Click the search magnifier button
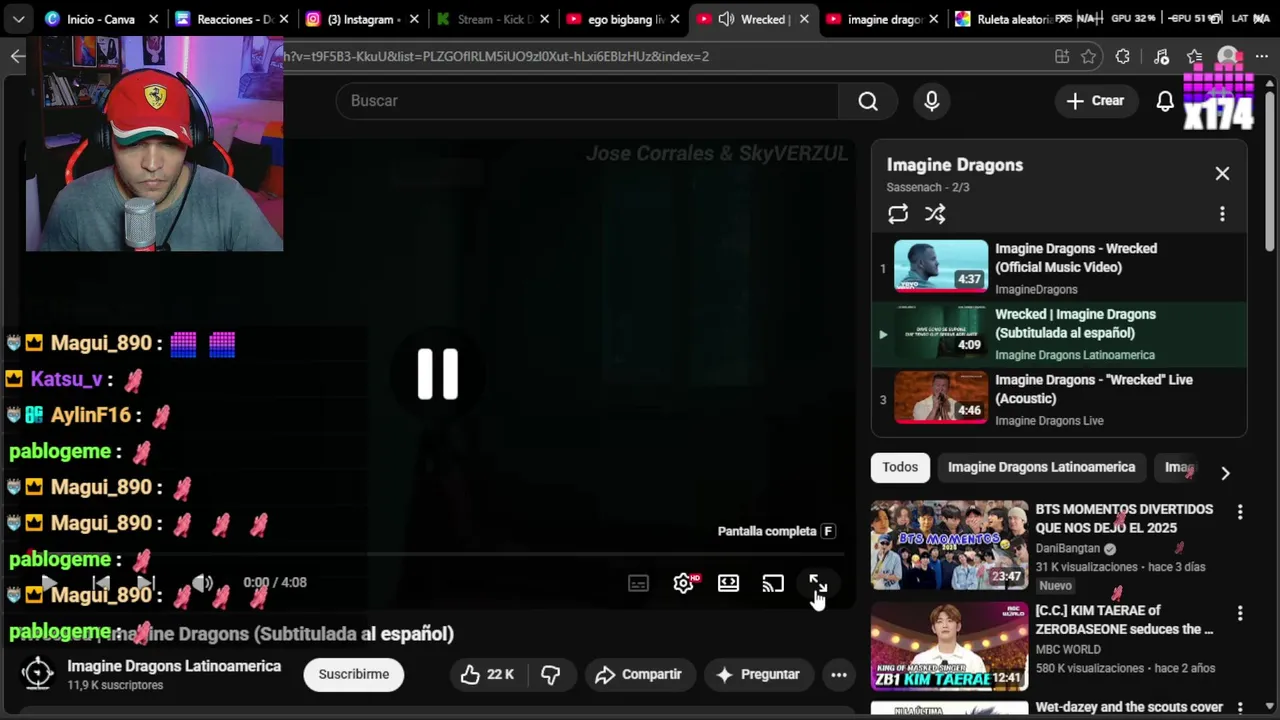 pyautogui.click(x=867, y=101)
